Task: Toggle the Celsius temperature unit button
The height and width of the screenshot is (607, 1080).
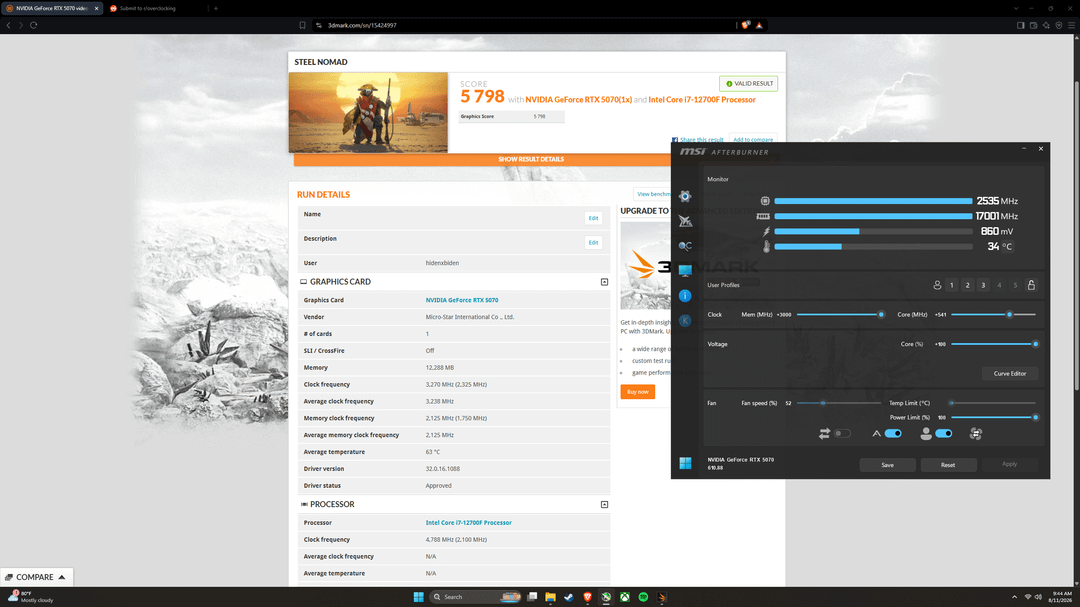Action: click(1008, 247)
